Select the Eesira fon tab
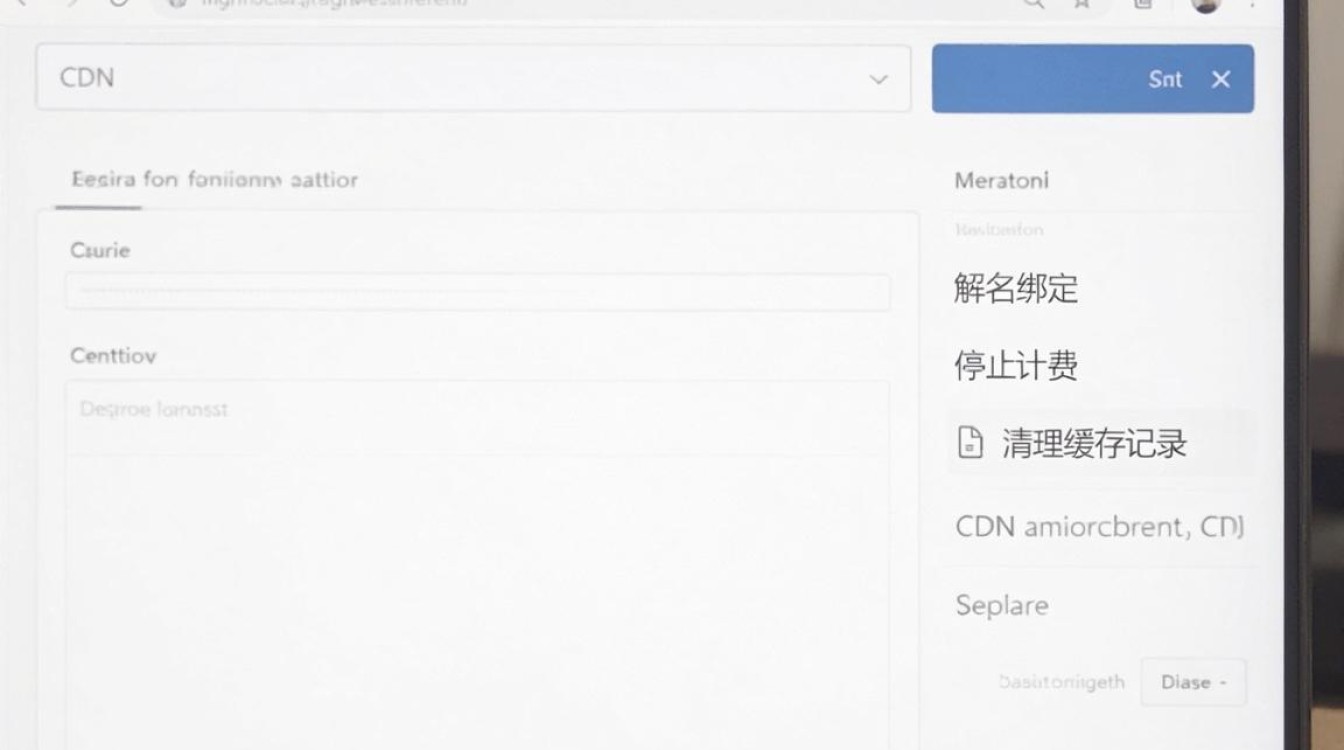Image resolution: width=1344 pixels, height=750 pixels. tap(214, 180)
